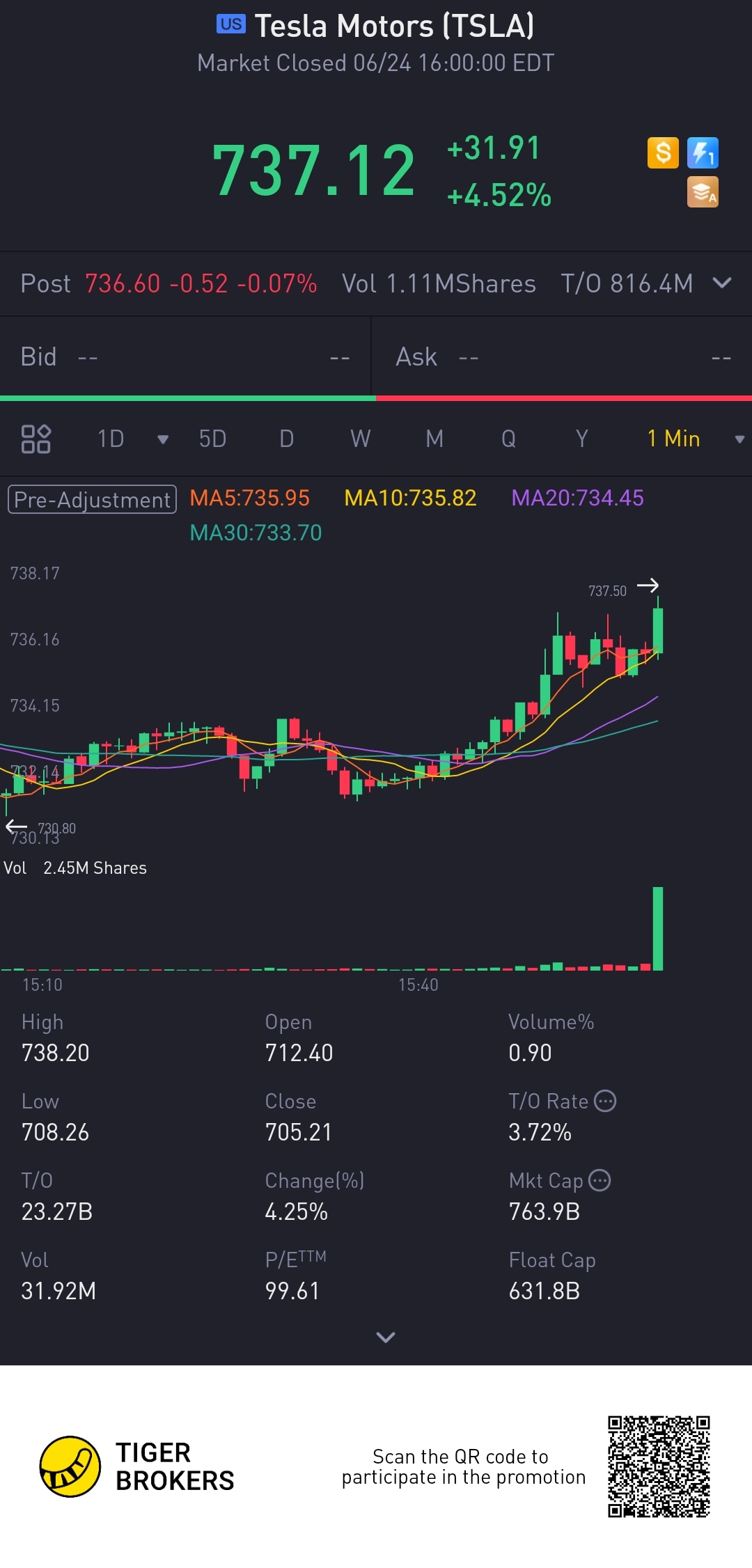Select the 1 Min chart interval
The width and height of the screenshot is (752, 1568).
click(x=673, y=439)
